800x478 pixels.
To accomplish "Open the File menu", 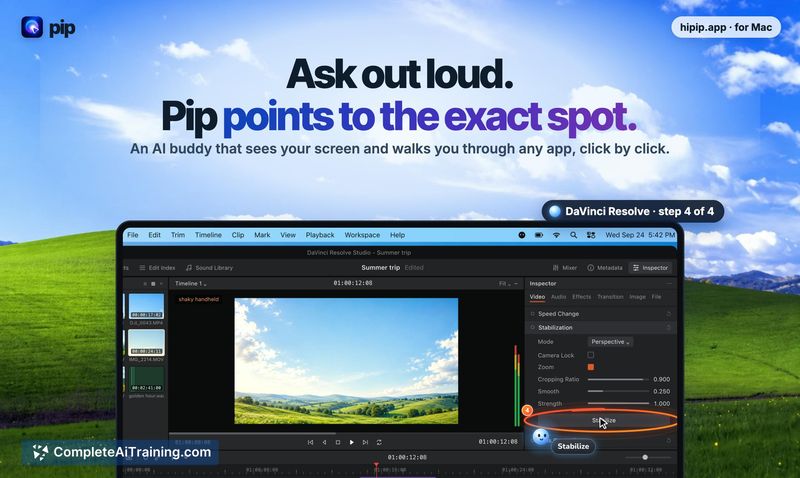I will tap(133, 235).
